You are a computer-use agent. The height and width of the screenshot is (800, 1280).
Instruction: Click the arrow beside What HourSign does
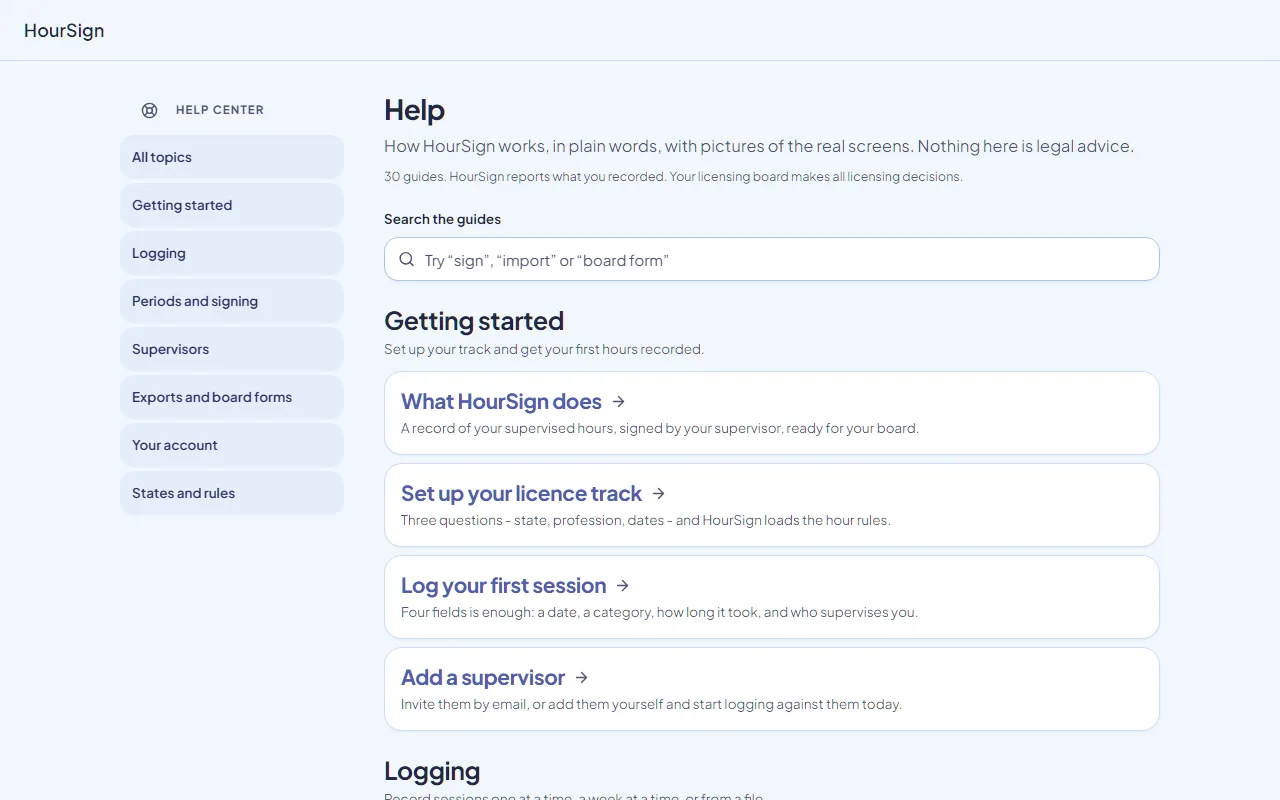pos(619,401)
